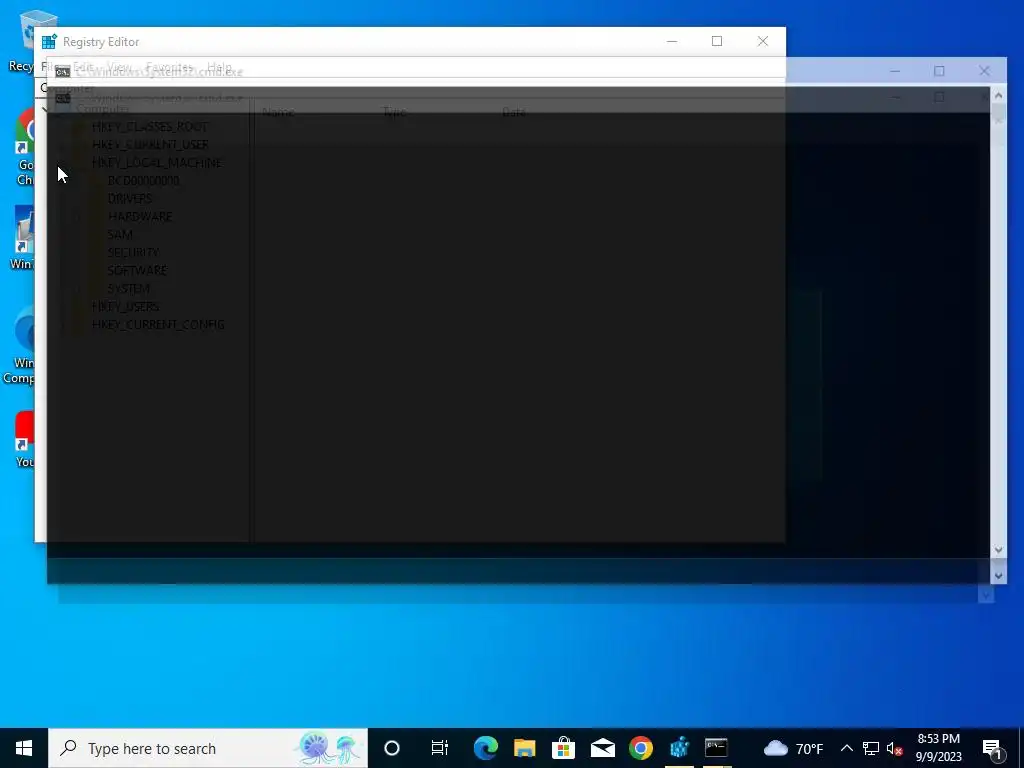Screen dimensions: 1024x768
Task: Open the Mail app from taskbar
Action: coord(602,748)
